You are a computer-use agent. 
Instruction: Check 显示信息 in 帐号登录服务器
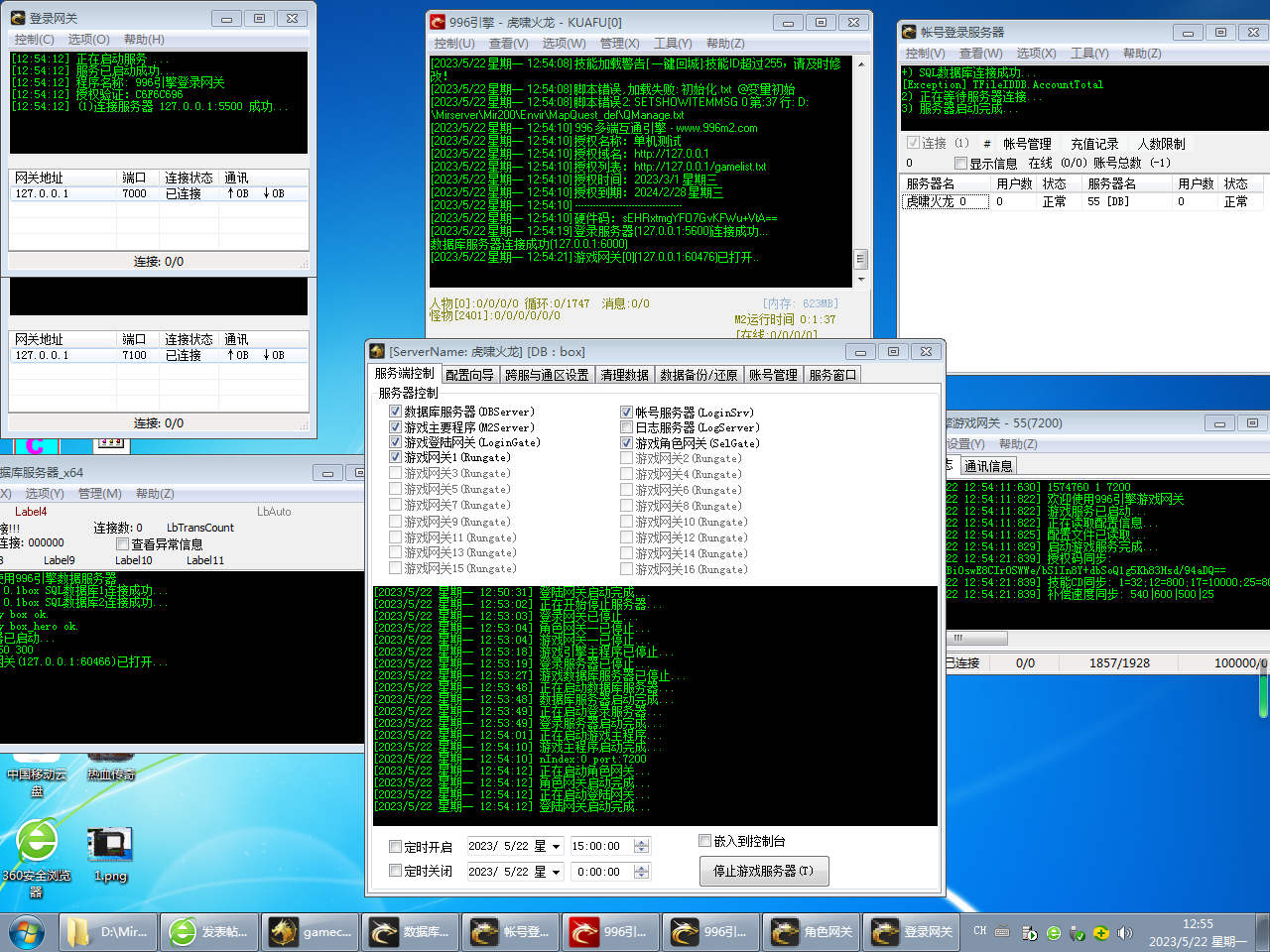[x=960, y=163]
